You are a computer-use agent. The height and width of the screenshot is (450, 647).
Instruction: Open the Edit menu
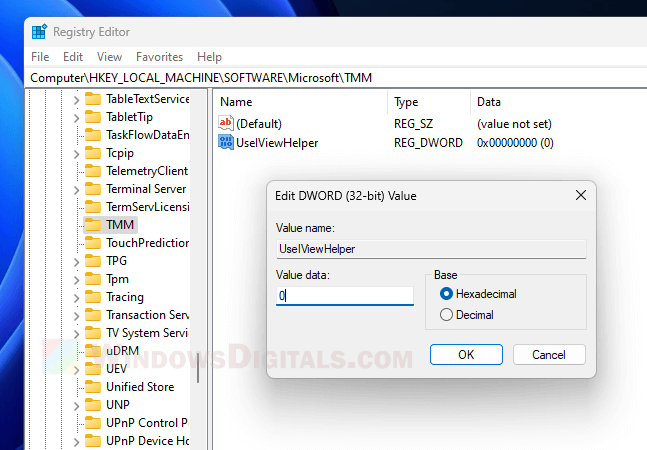73,57
